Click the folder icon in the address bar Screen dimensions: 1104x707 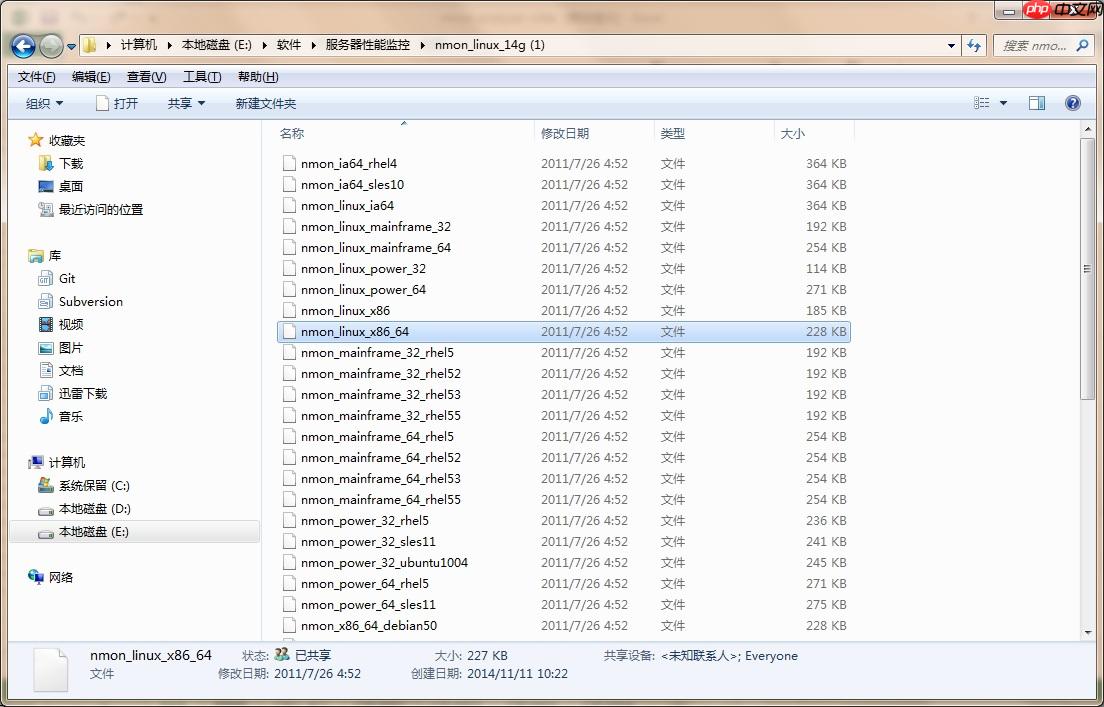(x=88, y=45)
